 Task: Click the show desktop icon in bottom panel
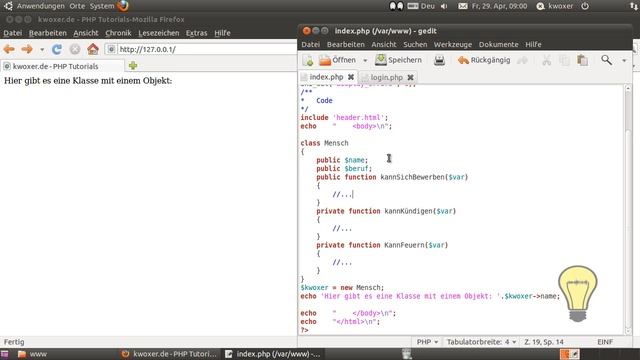[x=4, y=354]
